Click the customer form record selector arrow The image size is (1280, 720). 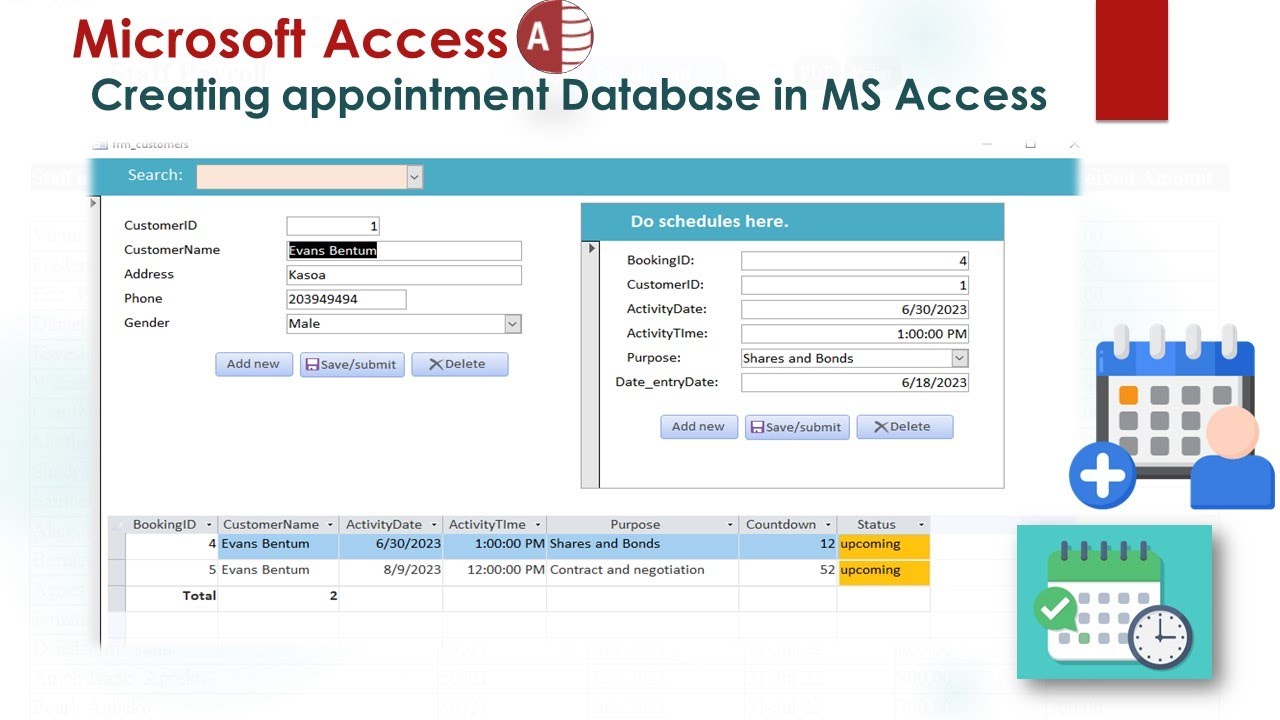(95, 203)
